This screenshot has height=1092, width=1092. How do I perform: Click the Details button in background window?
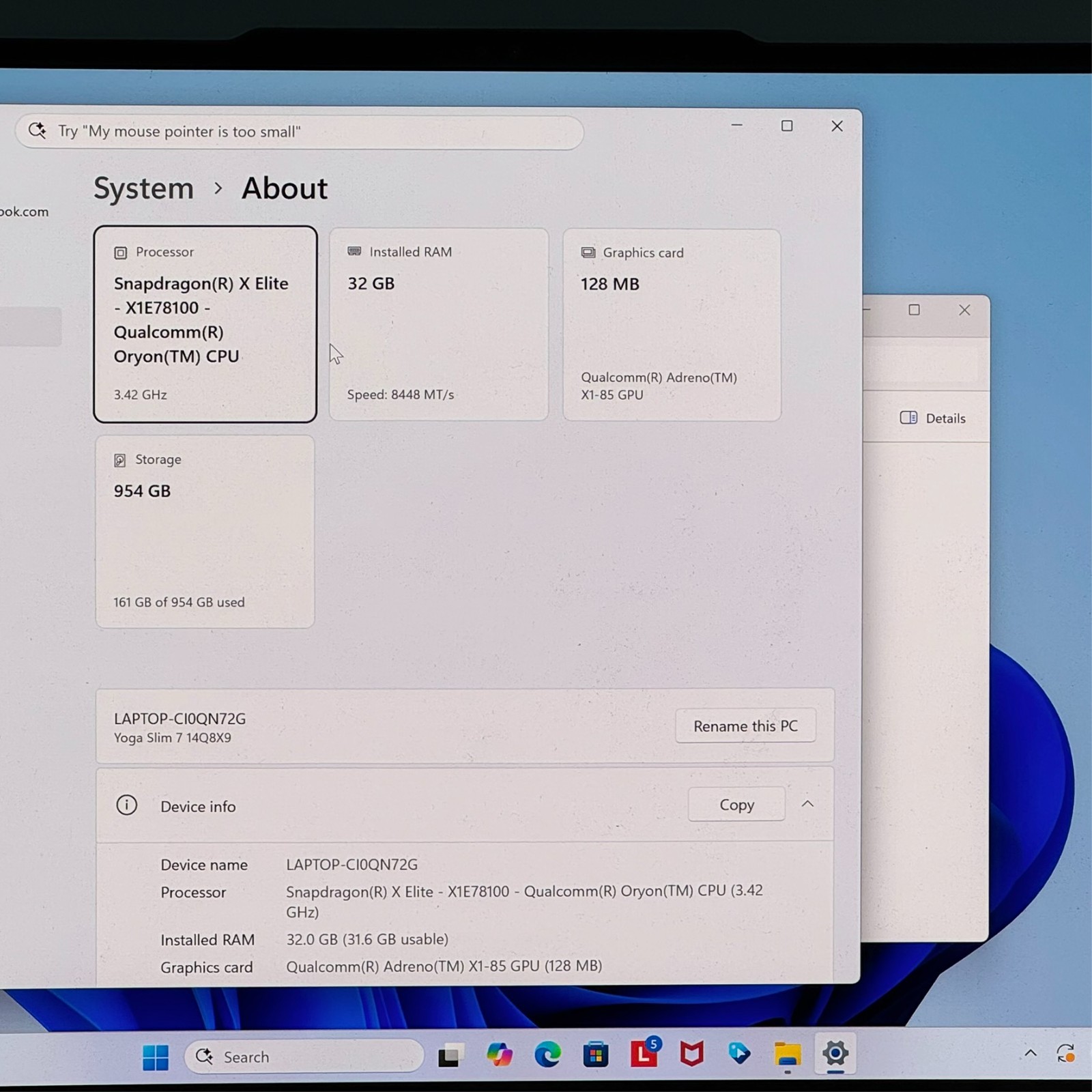coord(933,418)
